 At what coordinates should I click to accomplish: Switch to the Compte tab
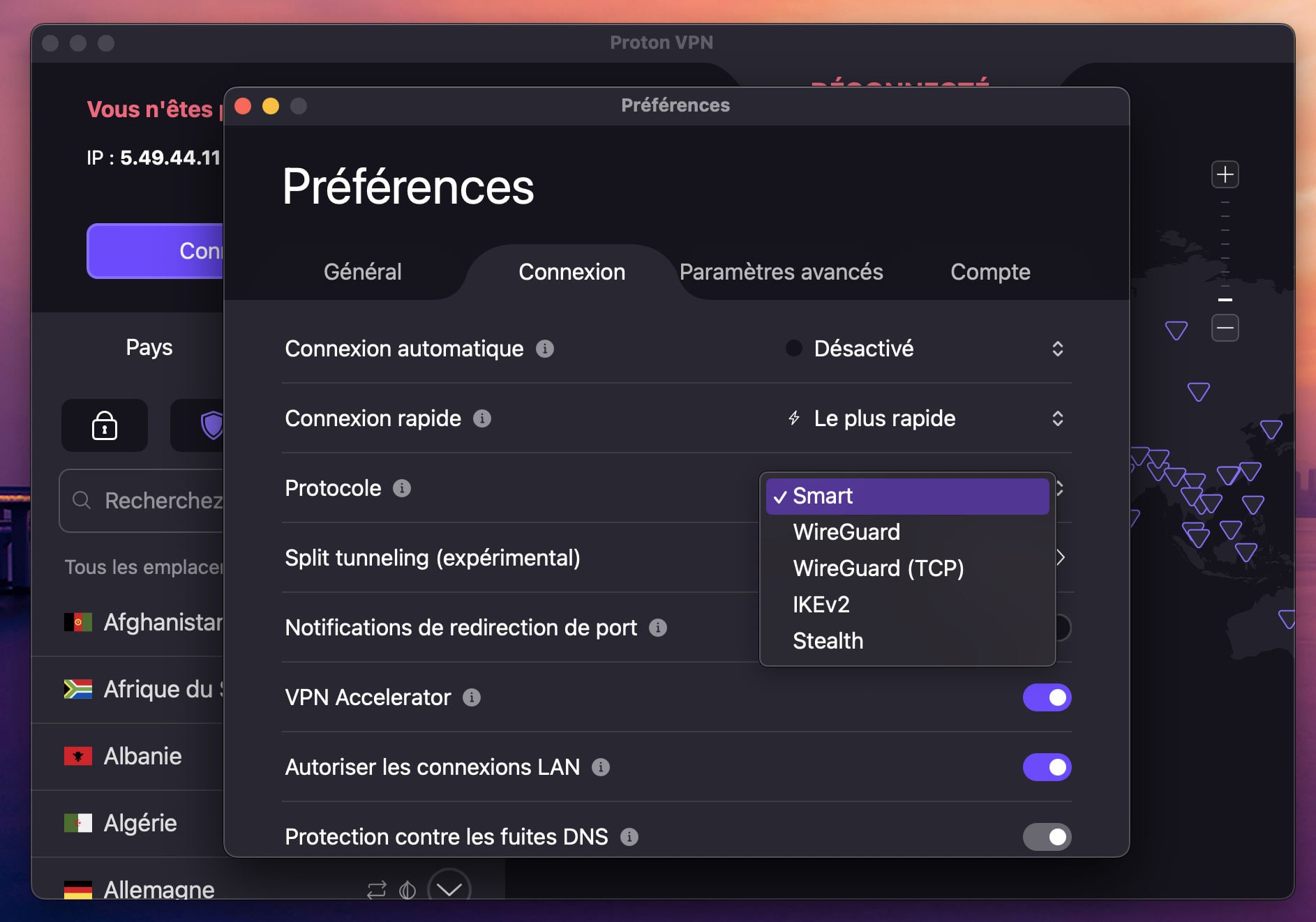pos(990,272)
